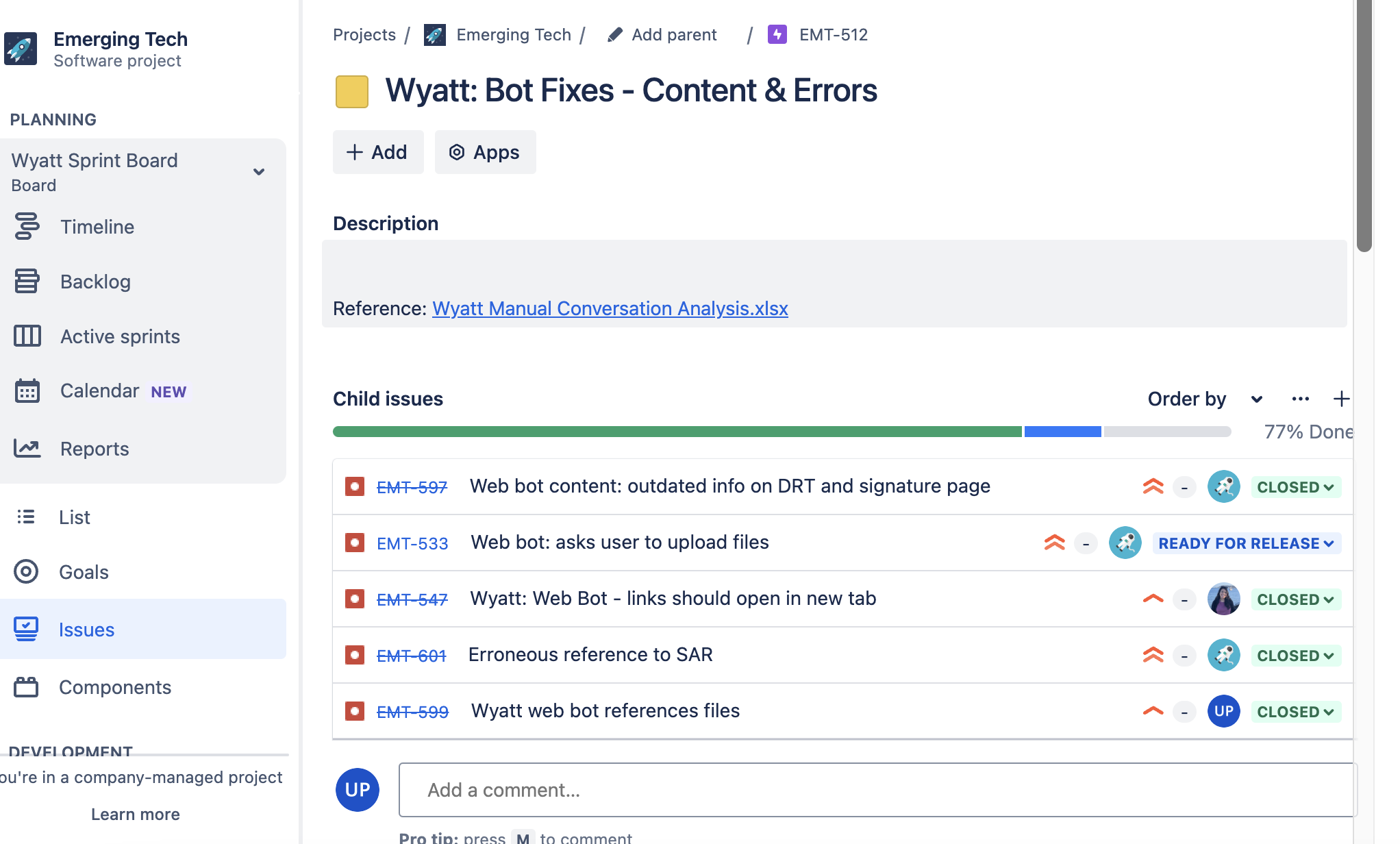
Task: Open child issues more actions ellipsis
Action: click(1300, 399)
